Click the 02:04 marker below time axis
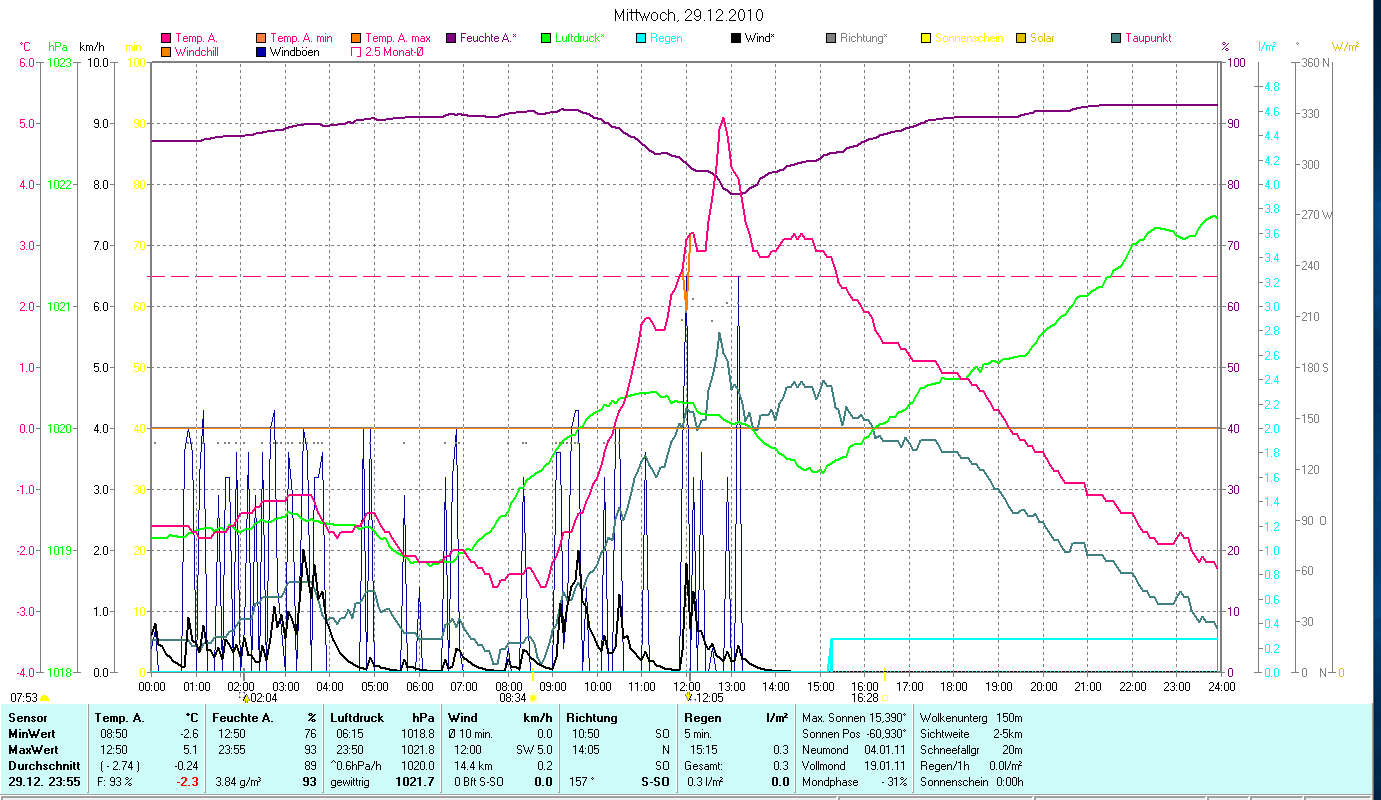This screenshot has width=1381, height=800. (259, 698)
